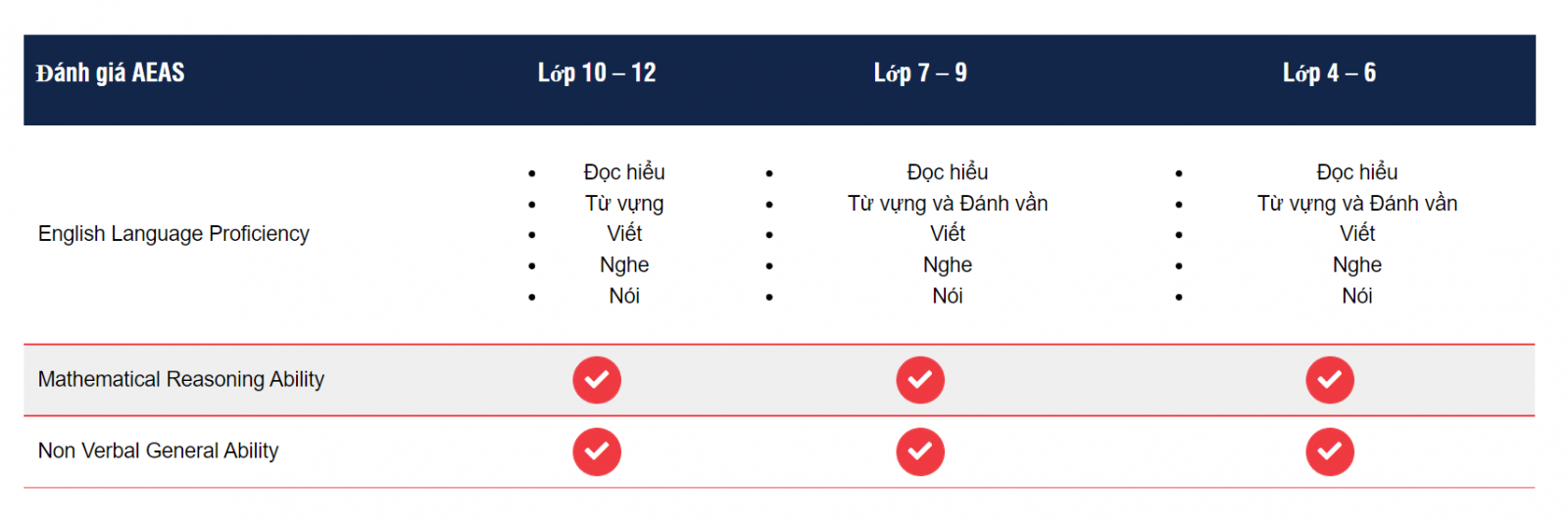Select the 'Lớp 10 – 12' column header
Screen dimensions: 1568x522
(x=597, y=73)
